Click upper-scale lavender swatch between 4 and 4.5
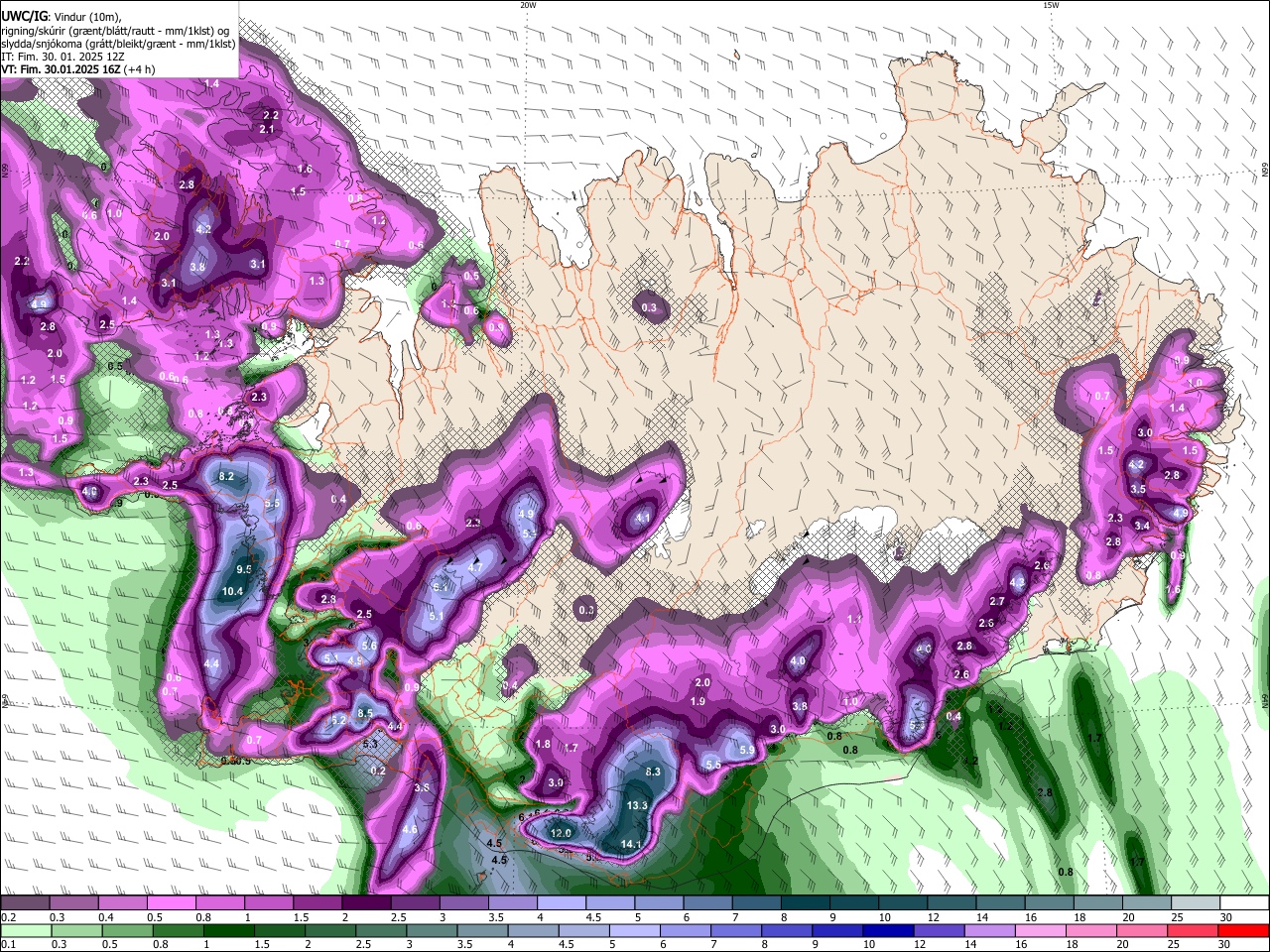This screenshot has height=952, width=1270. click(x=562, y=903)
